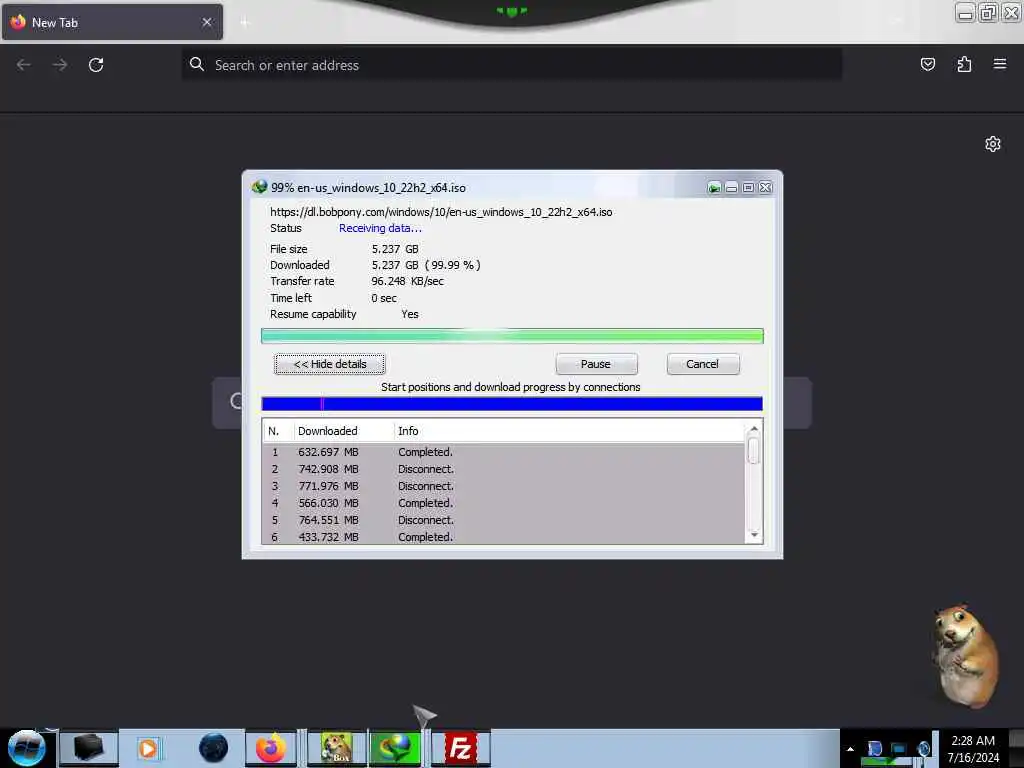Open the Firefox hamburger menu
Image resolution: width=1024 pixels, height=768 pixels.
1000,64
